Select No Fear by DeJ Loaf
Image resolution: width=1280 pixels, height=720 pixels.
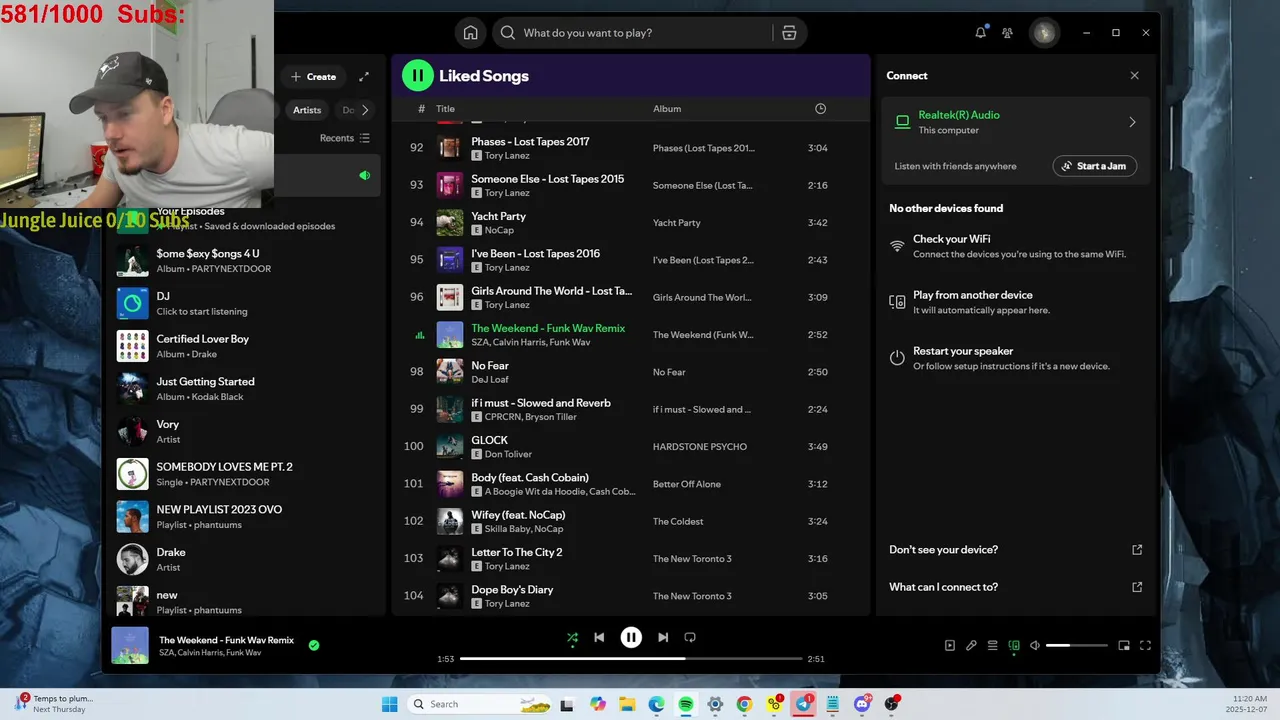click(631, 372)
